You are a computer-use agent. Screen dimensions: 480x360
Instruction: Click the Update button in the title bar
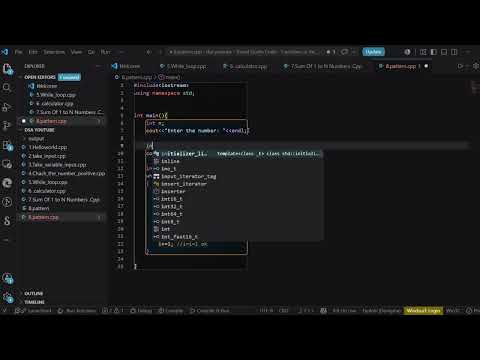click(x=373, y=52)
